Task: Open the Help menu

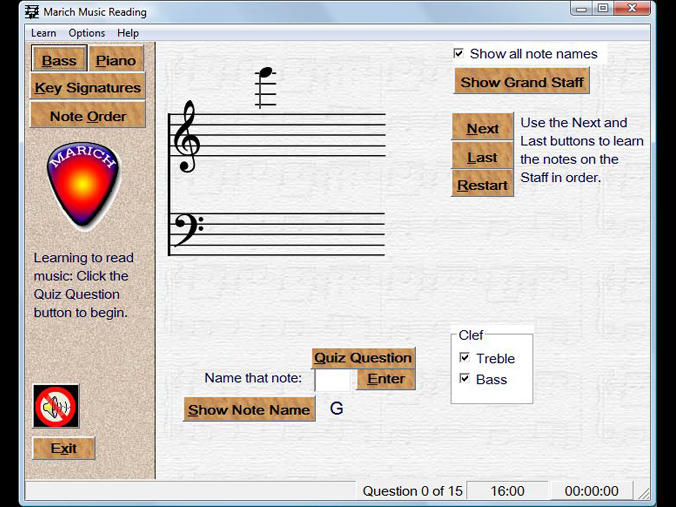Action: coord(128,33)
